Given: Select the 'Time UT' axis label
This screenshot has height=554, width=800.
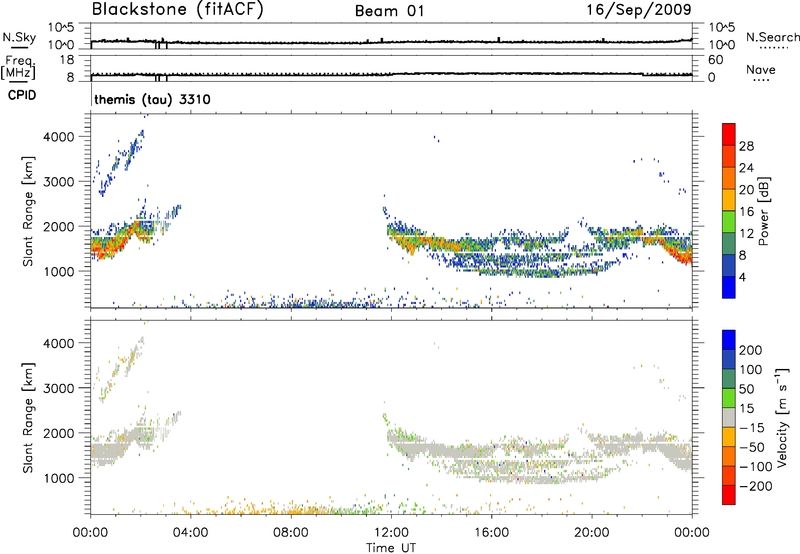Looking at the screenshot, I should click(x=391, y=548).
